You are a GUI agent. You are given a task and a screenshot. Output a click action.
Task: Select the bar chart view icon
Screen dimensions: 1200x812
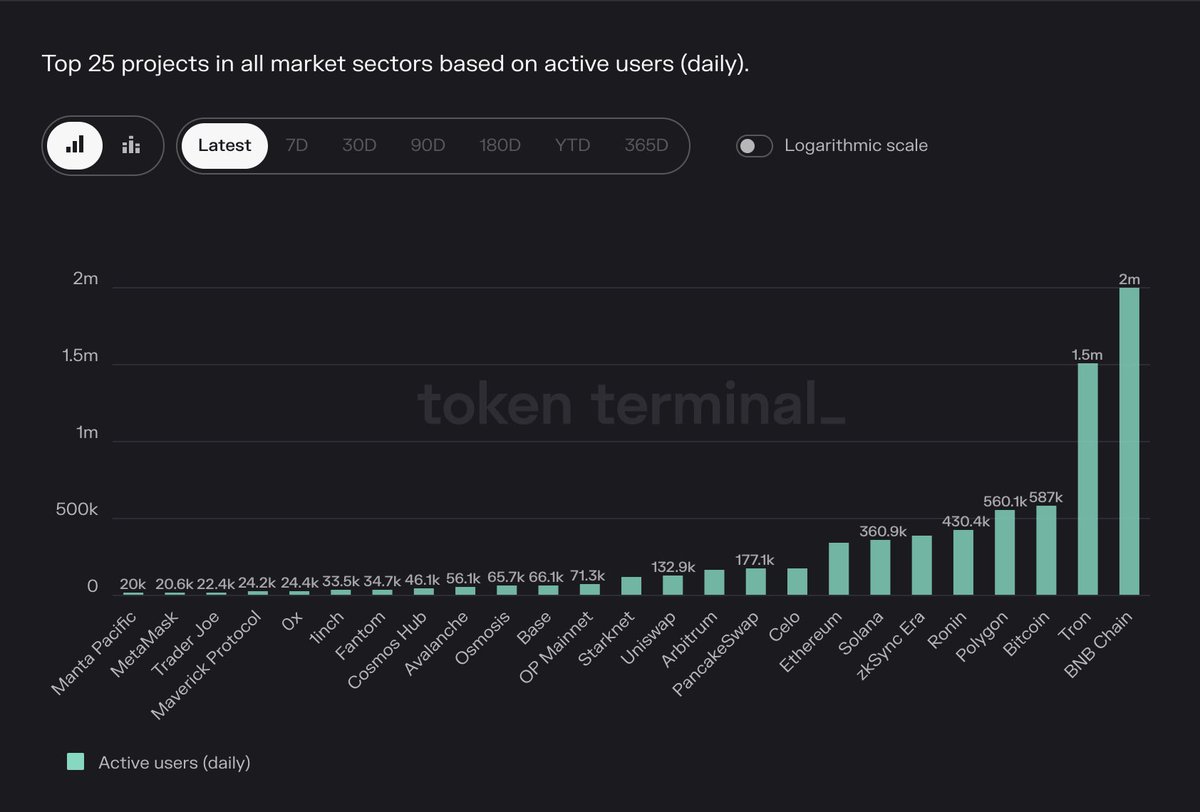coord(75,146)
